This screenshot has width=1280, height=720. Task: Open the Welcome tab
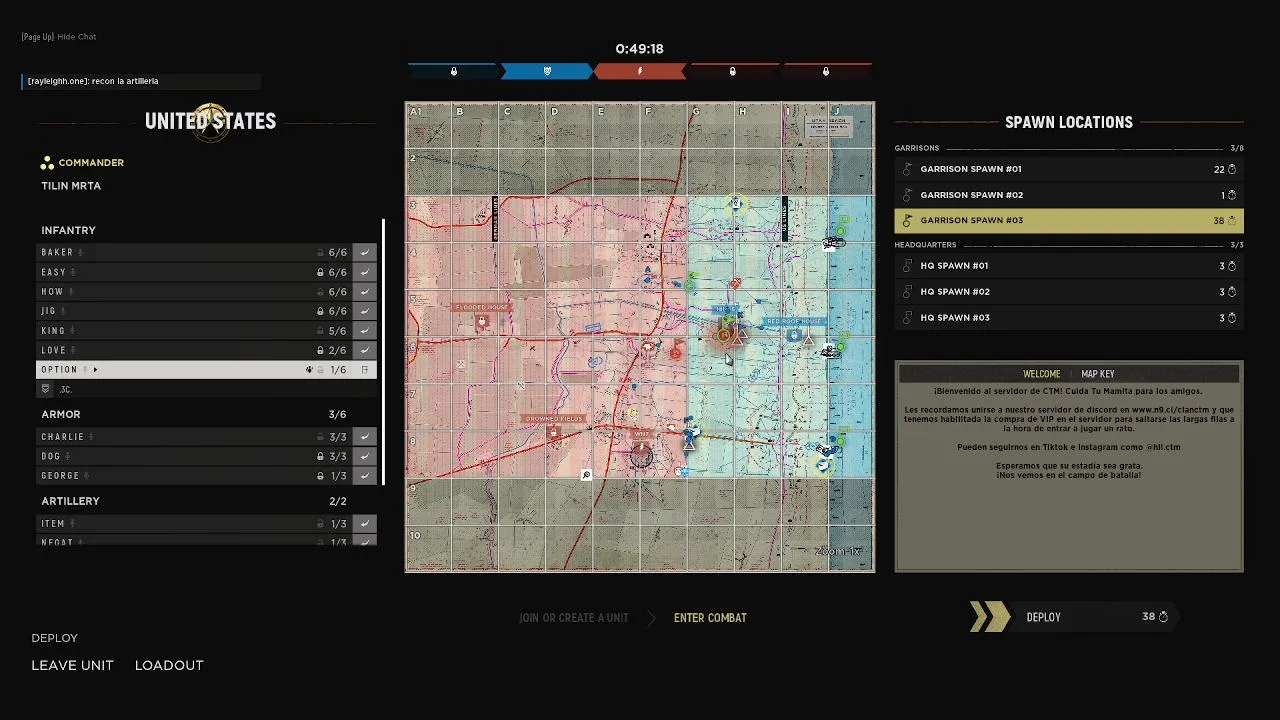[1042, 374]
